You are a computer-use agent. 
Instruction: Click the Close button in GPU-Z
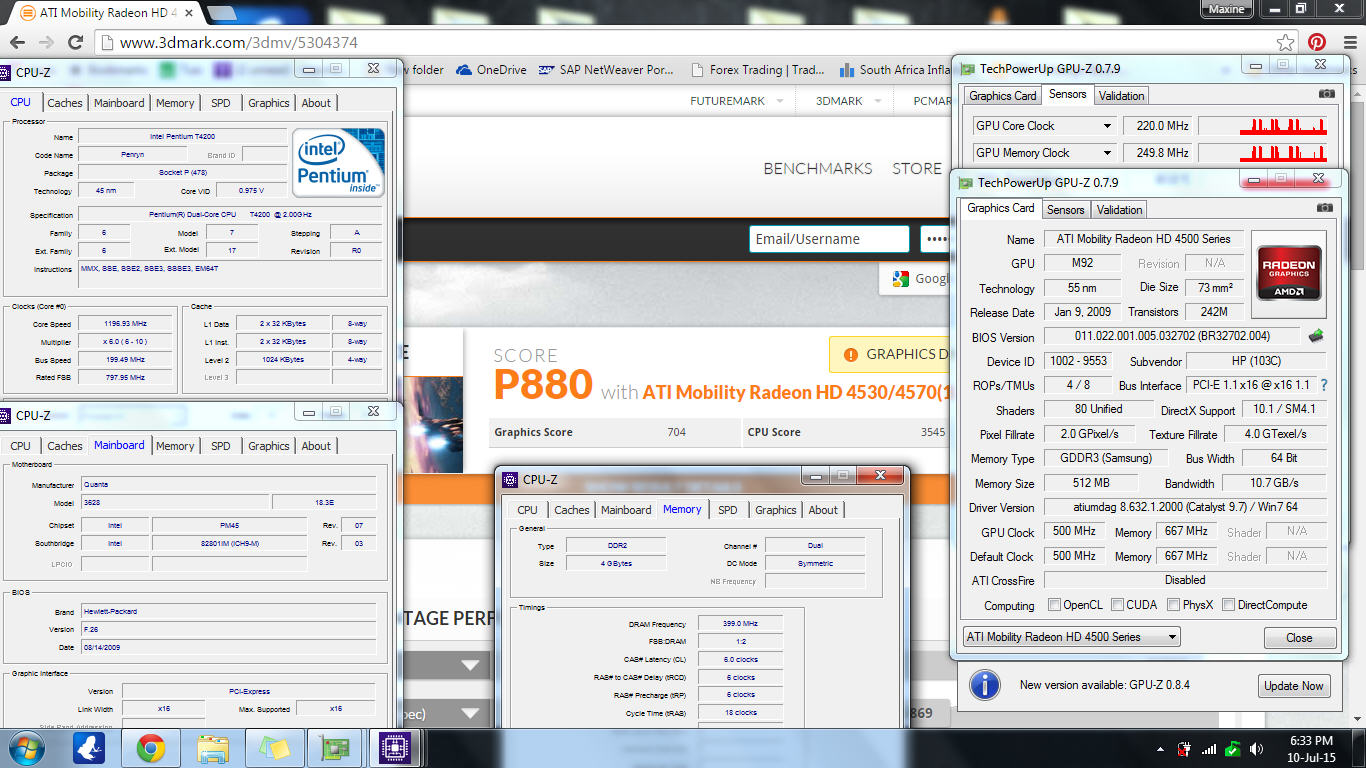click(1299, 638)
